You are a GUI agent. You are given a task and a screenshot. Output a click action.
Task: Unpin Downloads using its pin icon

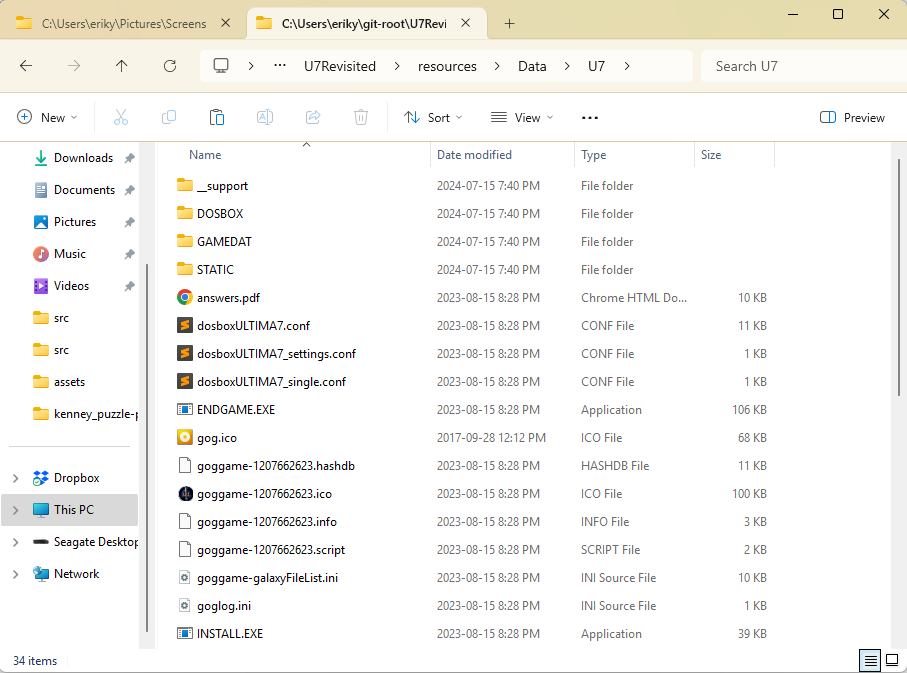tap(130, 158)
